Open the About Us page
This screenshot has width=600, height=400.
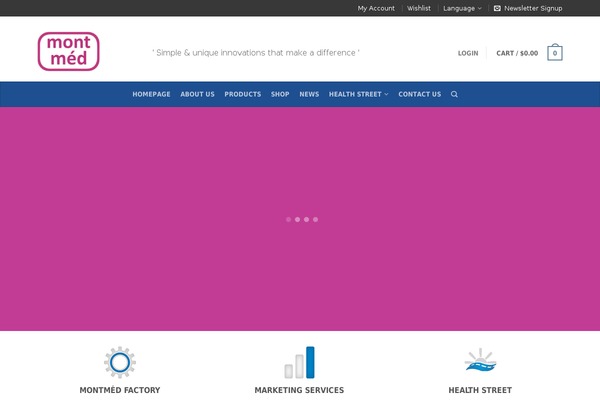tap(197, 94)
